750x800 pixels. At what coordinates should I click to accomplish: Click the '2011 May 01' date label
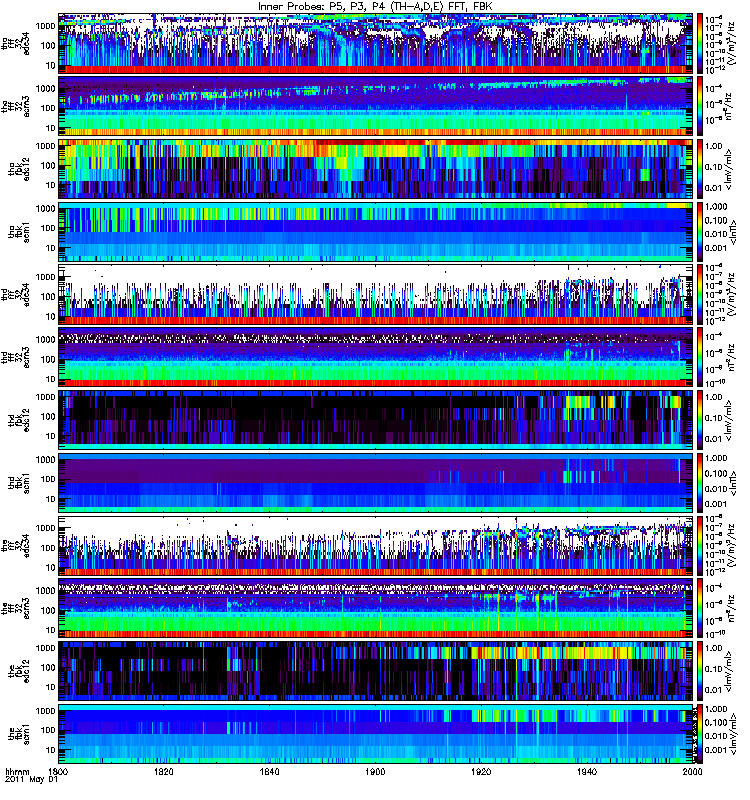31,780
